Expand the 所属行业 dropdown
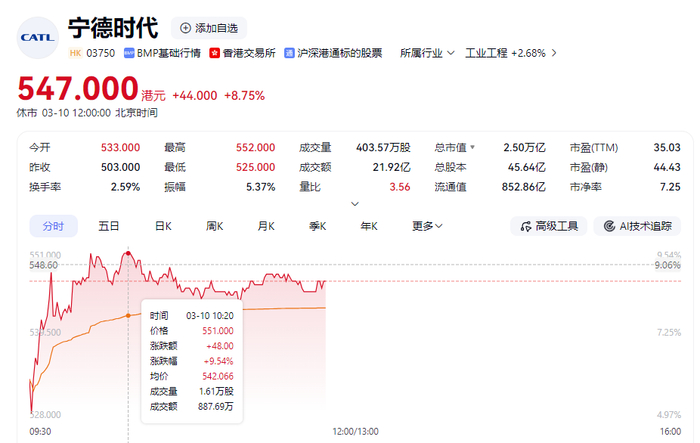This screenshot has width=700, height=443. click(x=427, y=53)
